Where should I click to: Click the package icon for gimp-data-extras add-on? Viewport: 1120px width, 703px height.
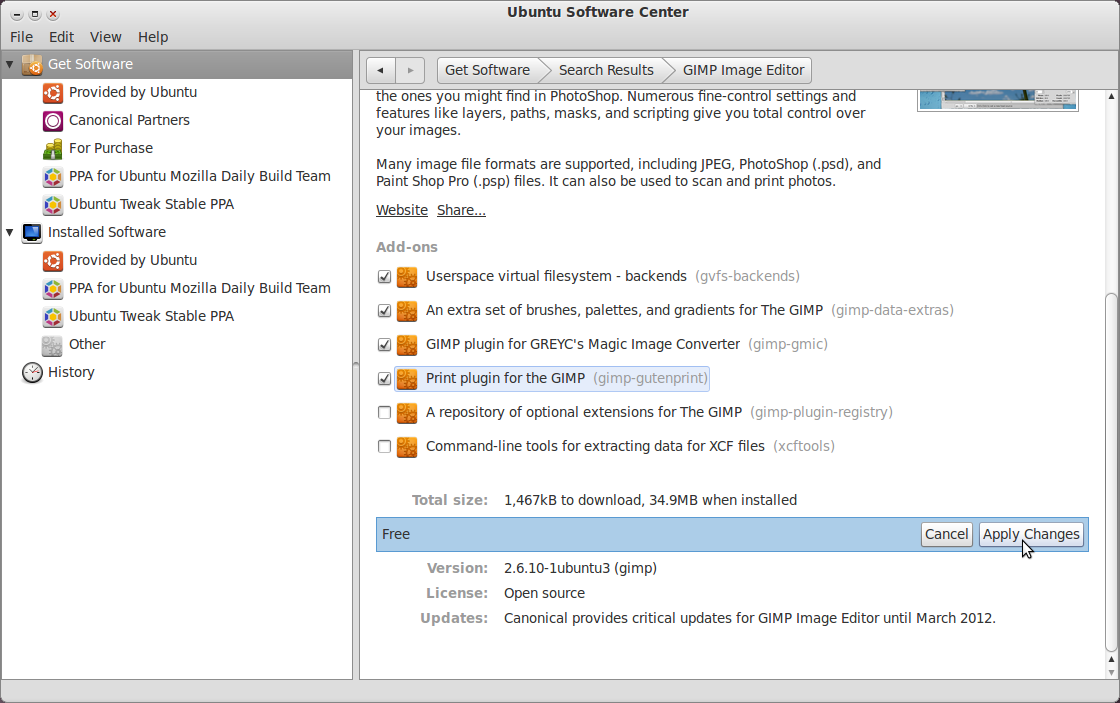[x=407, y=311]
